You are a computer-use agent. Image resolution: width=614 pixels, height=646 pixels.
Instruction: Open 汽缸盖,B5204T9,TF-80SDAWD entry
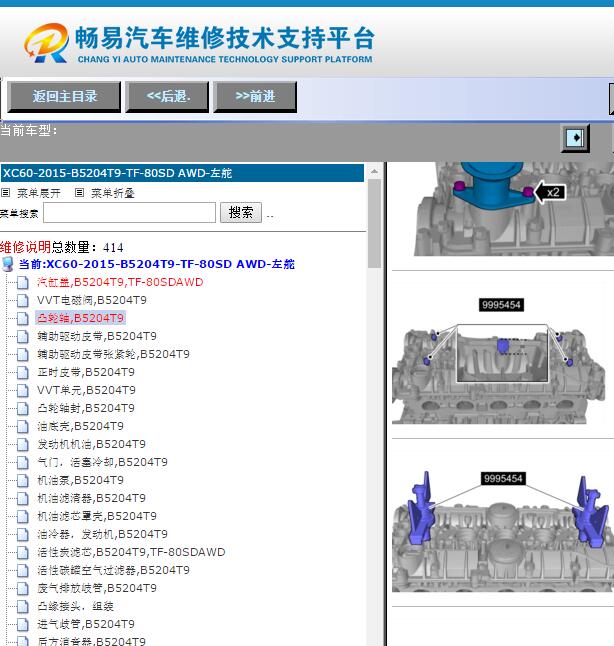[x=120, y=282]
